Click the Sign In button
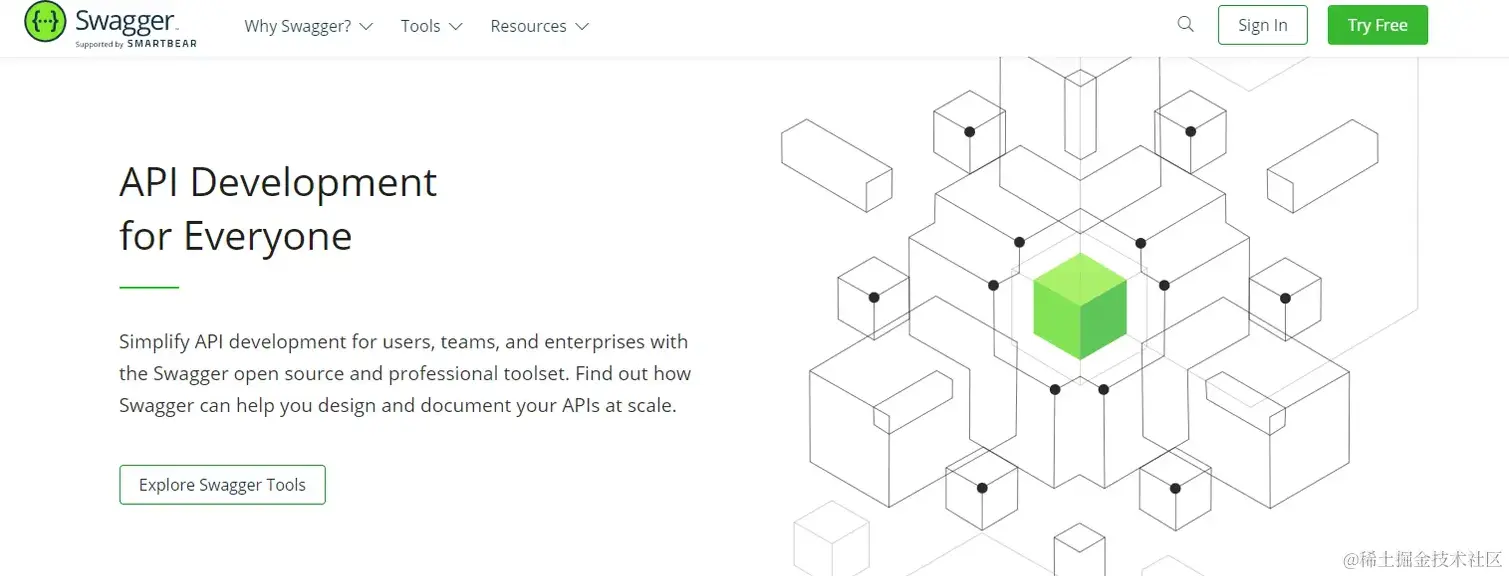Image resolution: width=1509 pixels, height=576 pixels. click(x=1262, y=25)
